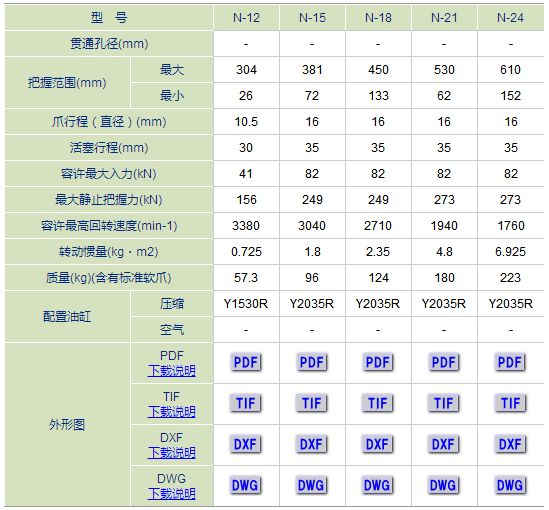Download the DXF drawing for N-24
The width and height of the screenshot is (549, 510).
510,444
